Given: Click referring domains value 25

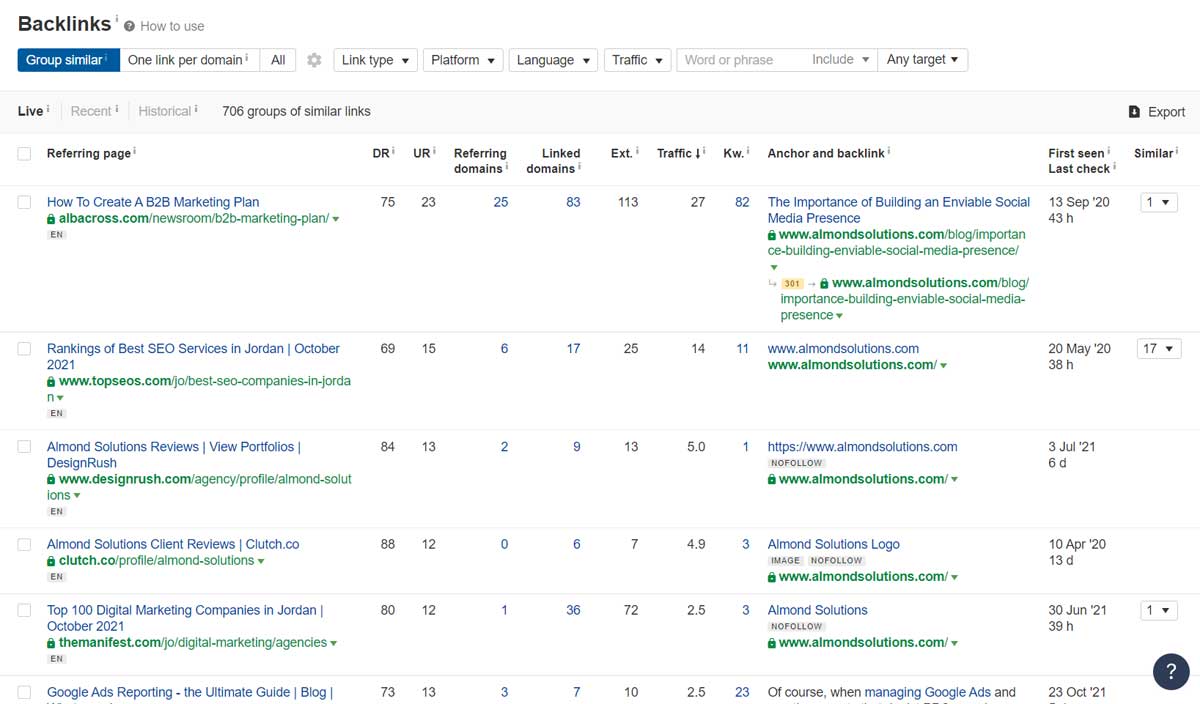Looking at the screenshot, I should pyautogui.click(x=501, y=202).
